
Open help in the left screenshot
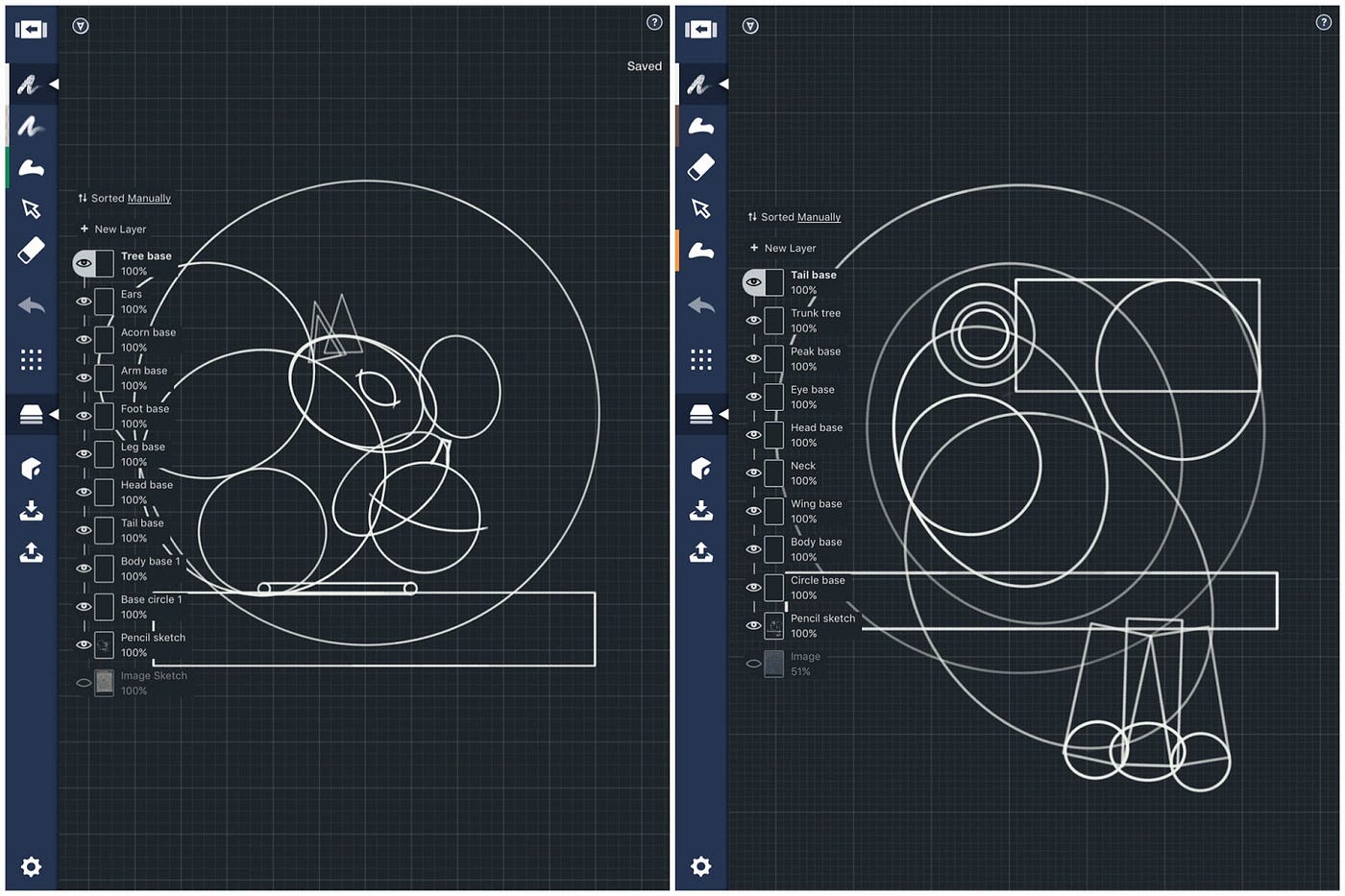pyautogui.click(x=654, y=22)
